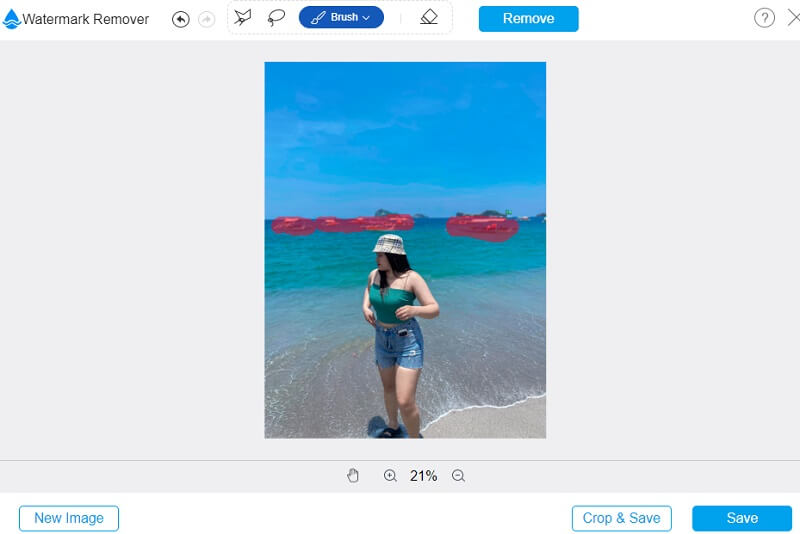800x534 pixels.
Task: Activate the hand pan tool
Action: pos(353,476)
